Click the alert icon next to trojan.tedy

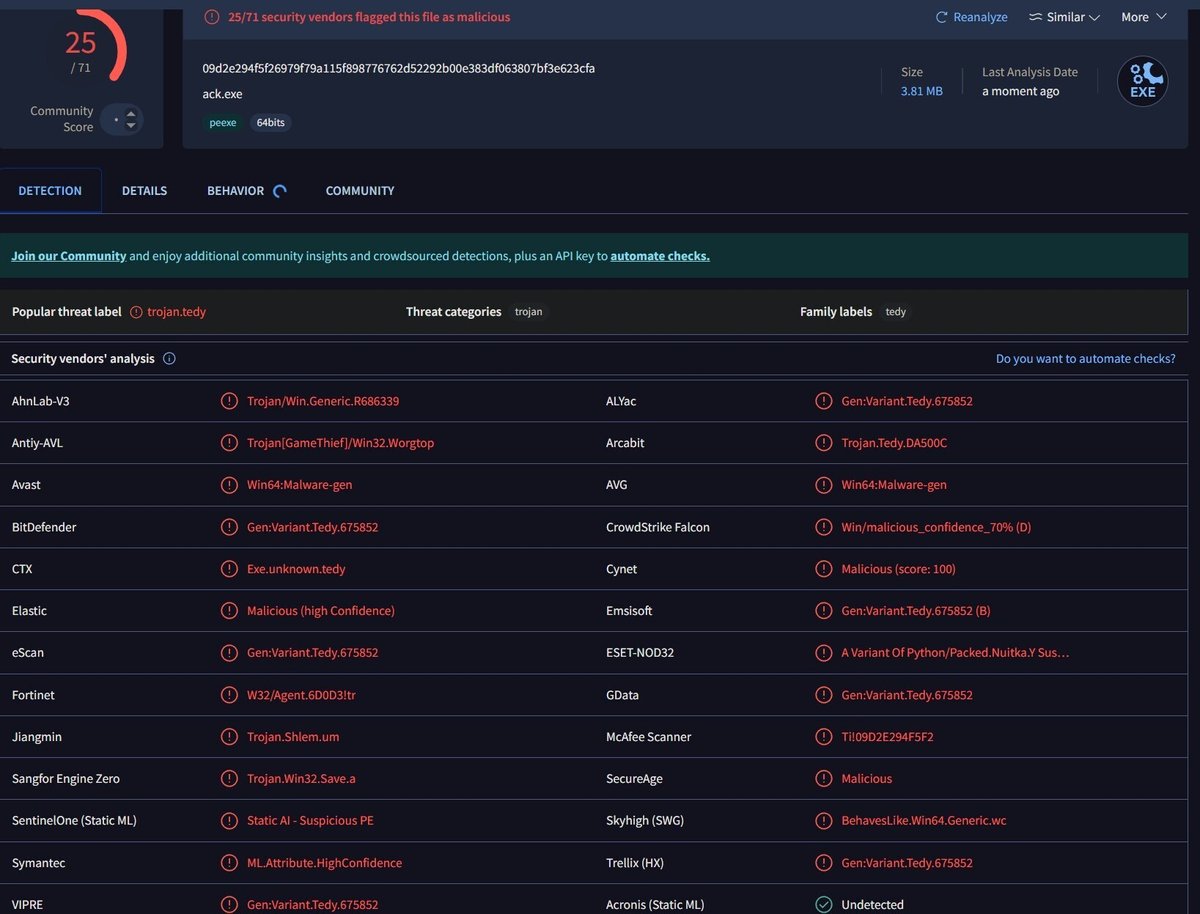coord(136,312)
